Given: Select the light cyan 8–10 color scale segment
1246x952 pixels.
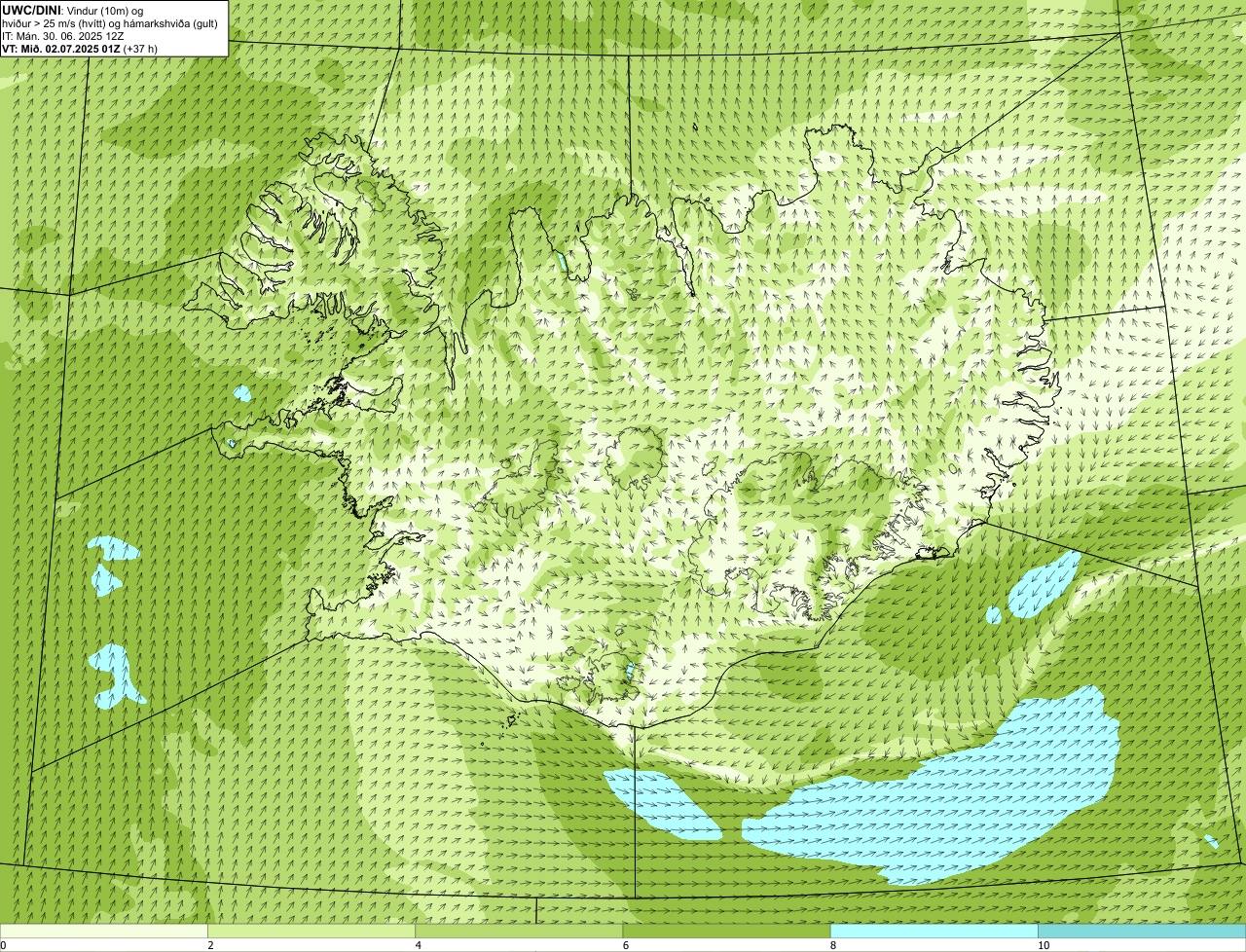Looking at the screenshot, I should [x=934, y=932].
